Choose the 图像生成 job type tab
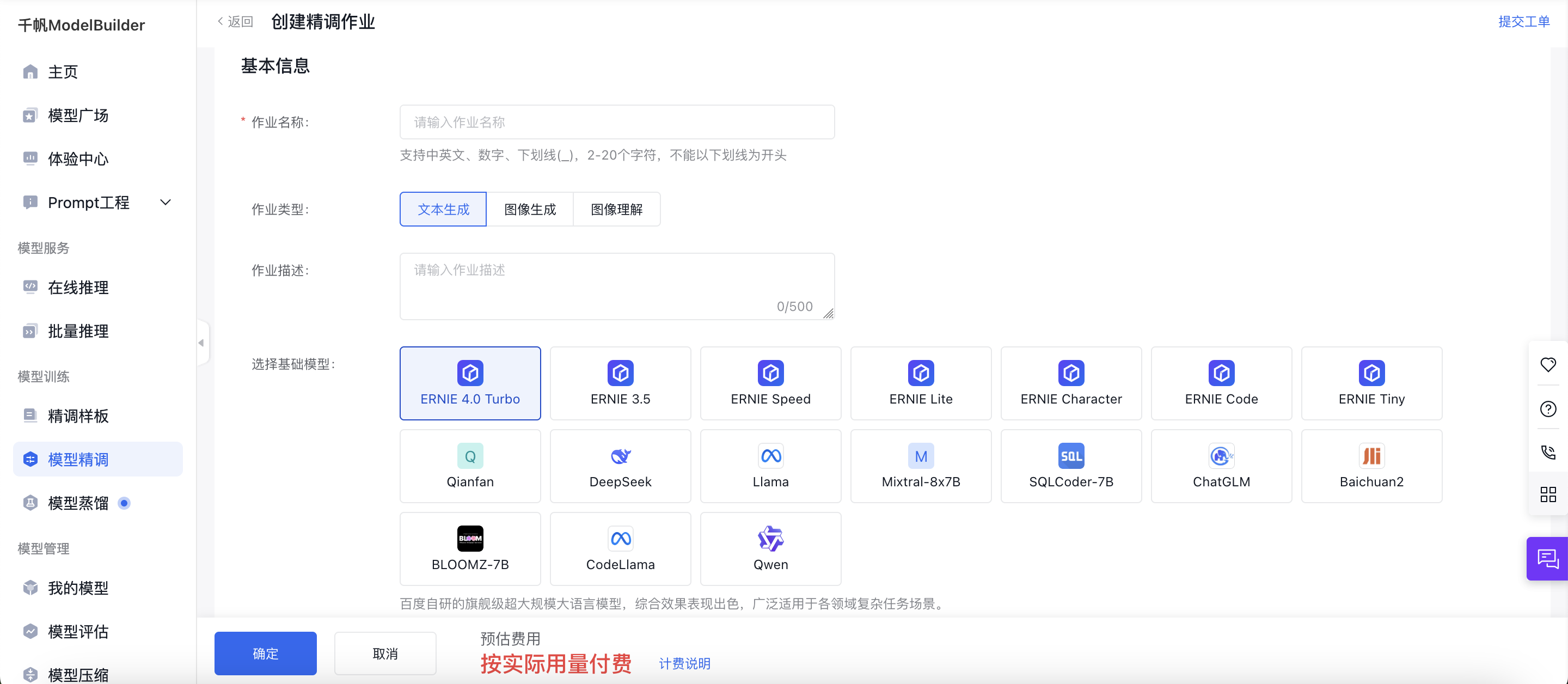Screen dimensions: 1568x684 click(x=530, y=209)
